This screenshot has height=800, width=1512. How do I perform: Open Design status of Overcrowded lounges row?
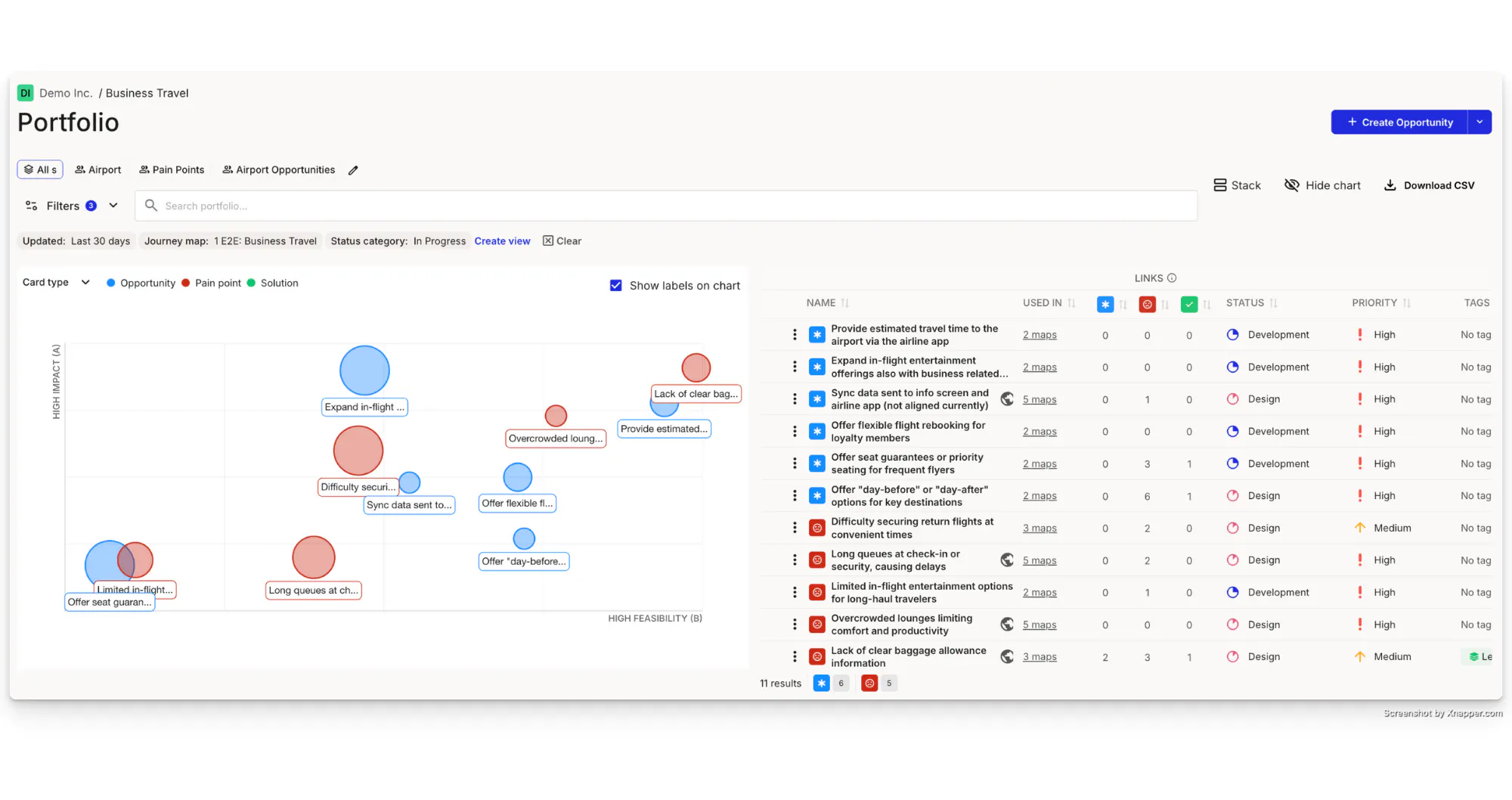click(x=1253, y=625)
